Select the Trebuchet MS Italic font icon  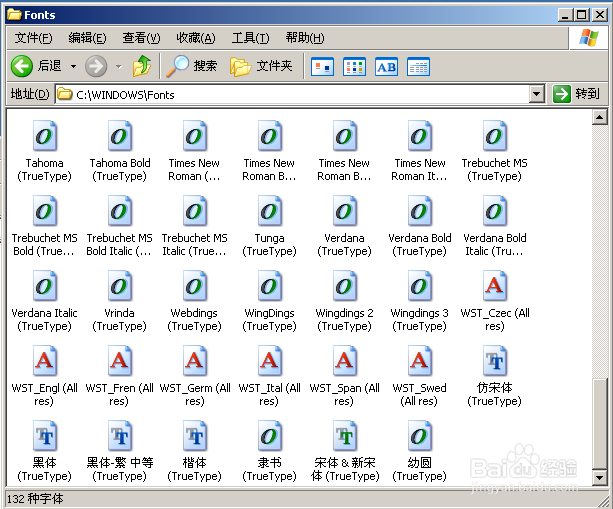point(195,211)
